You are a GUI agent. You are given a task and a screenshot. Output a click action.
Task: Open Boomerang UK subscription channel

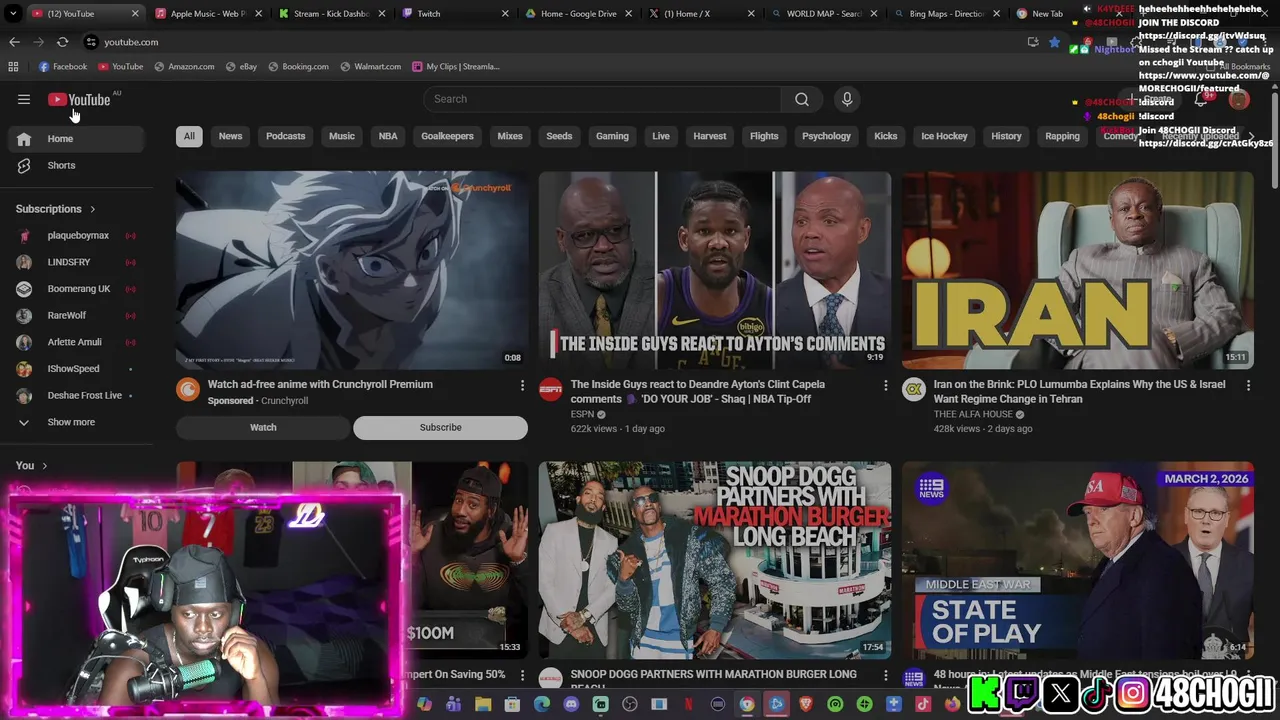pyautogui.click(x=76, y=289)
